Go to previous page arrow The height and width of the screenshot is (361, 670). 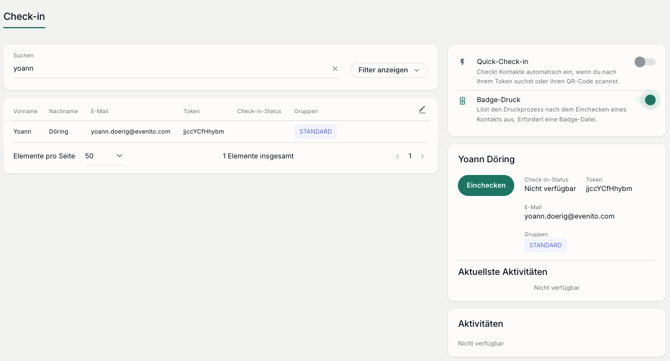(397, 156)
